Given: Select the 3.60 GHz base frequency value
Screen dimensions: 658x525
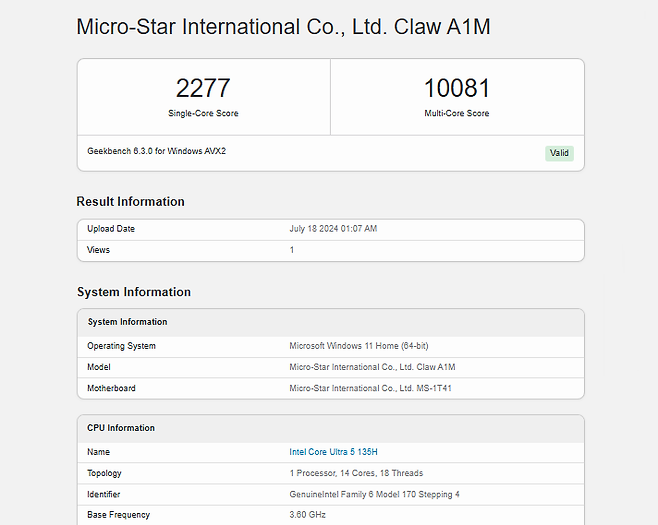Looking at the screenshot, I should point(307,515).
